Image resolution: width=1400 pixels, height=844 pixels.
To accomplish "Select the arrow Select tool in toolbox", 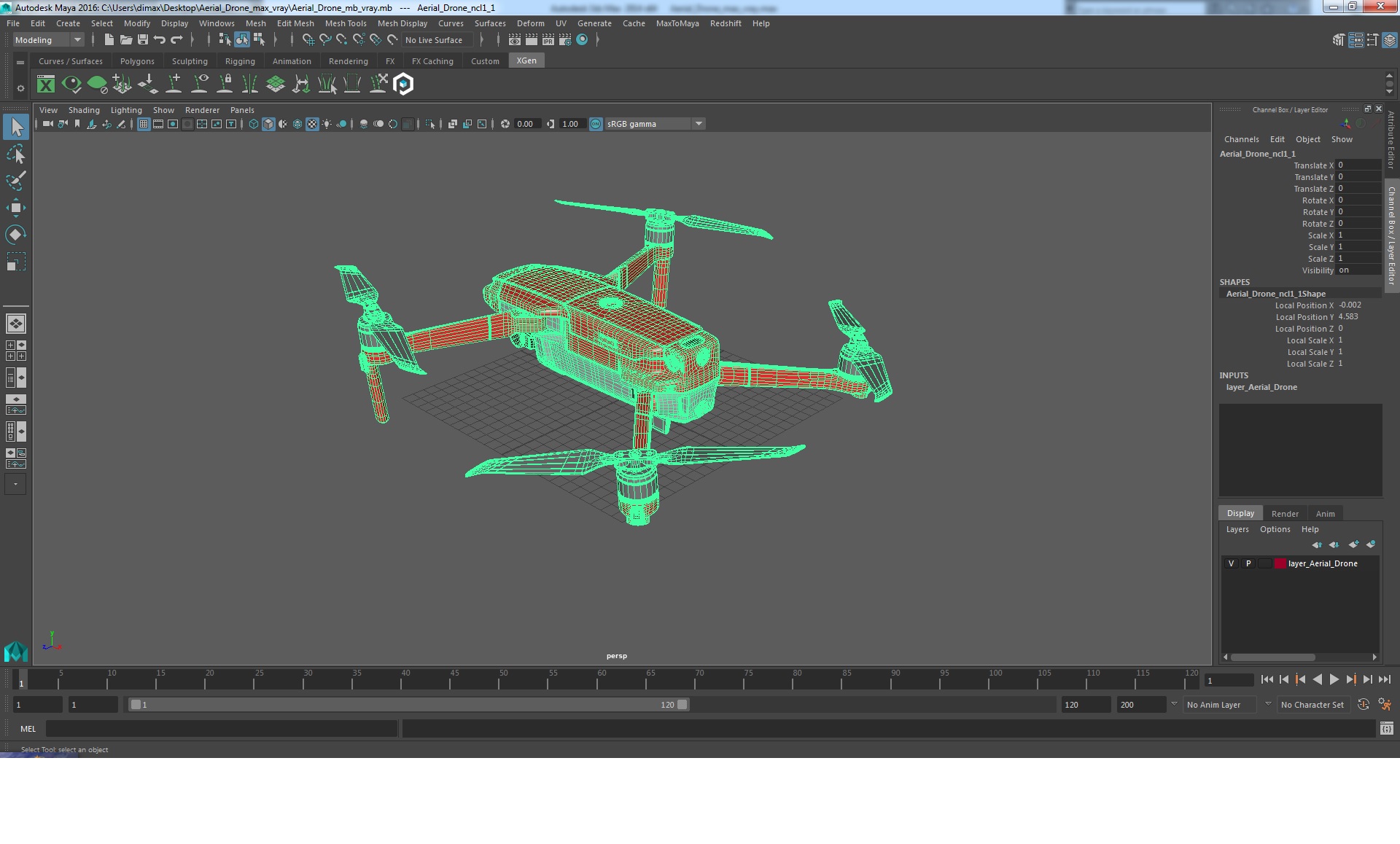I will tap(16, 127).
